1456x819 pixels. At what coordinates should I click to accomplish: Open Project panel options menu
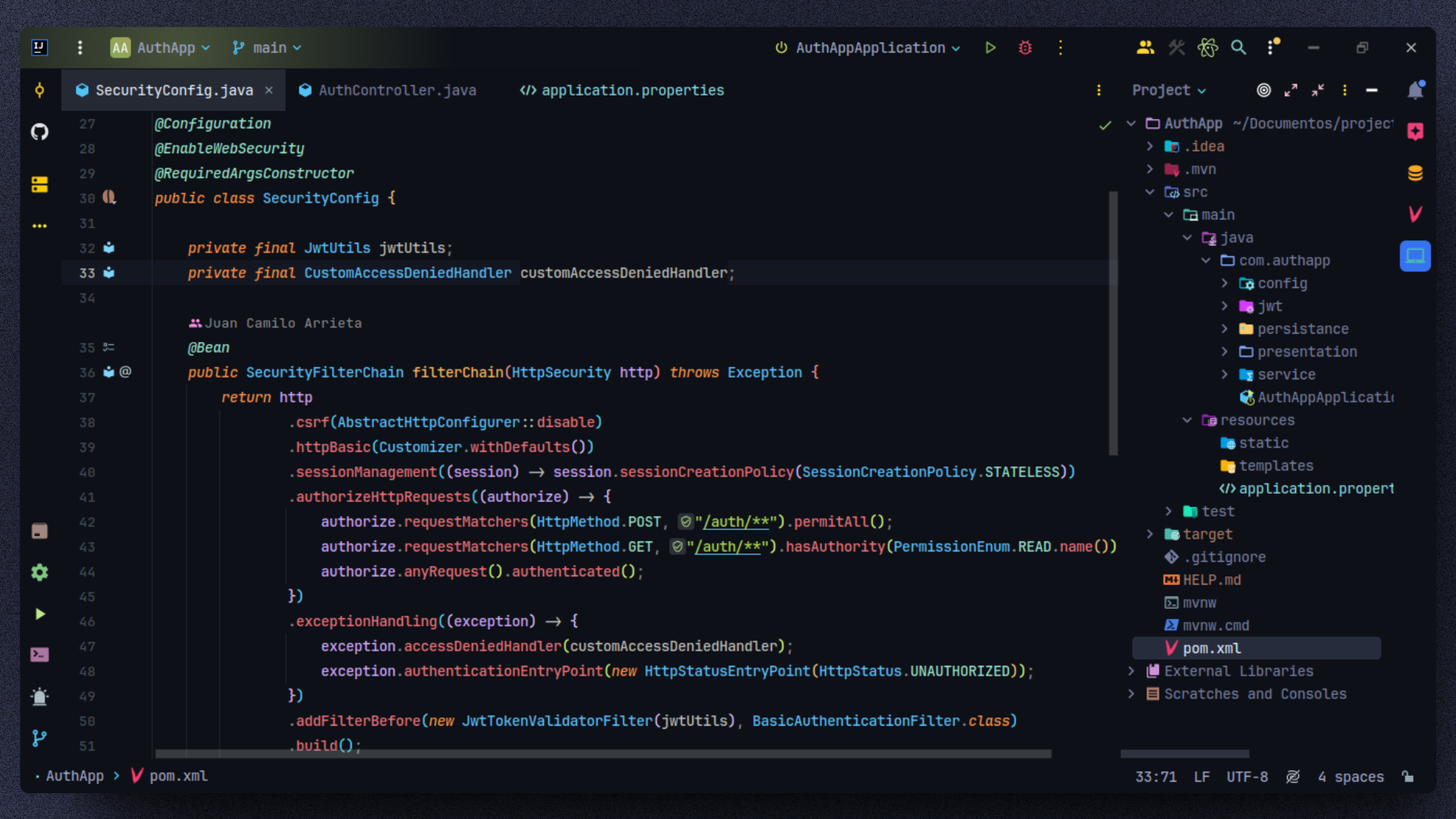(x=1345, y=90)
